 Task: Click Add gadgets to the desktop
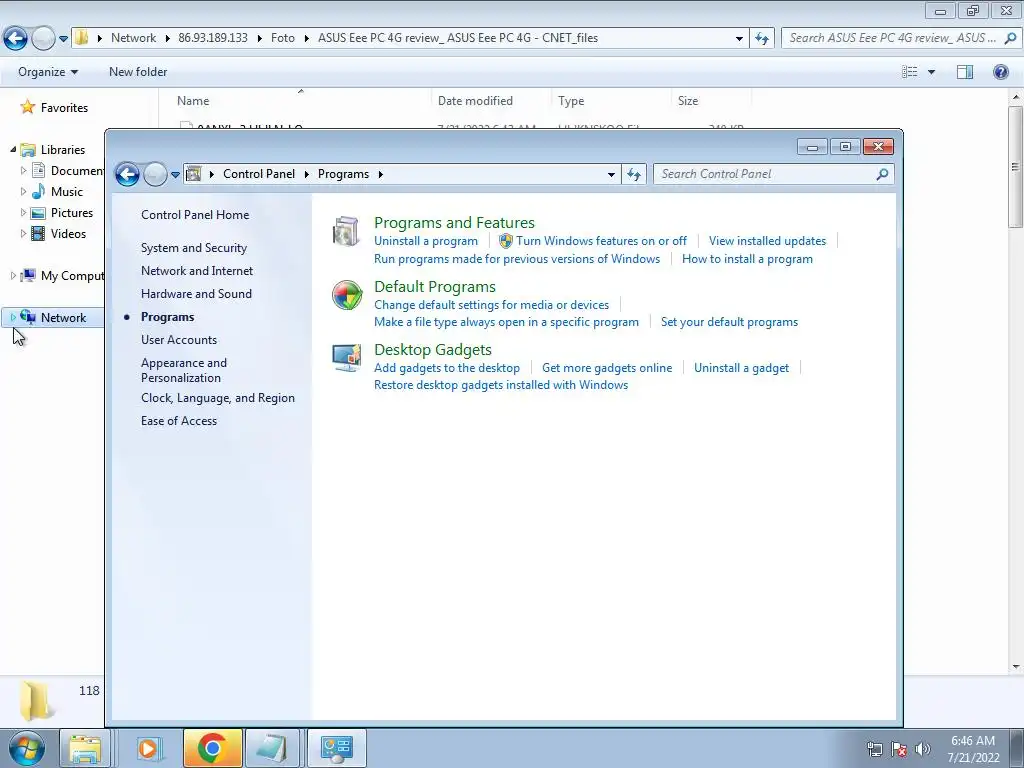447,368
